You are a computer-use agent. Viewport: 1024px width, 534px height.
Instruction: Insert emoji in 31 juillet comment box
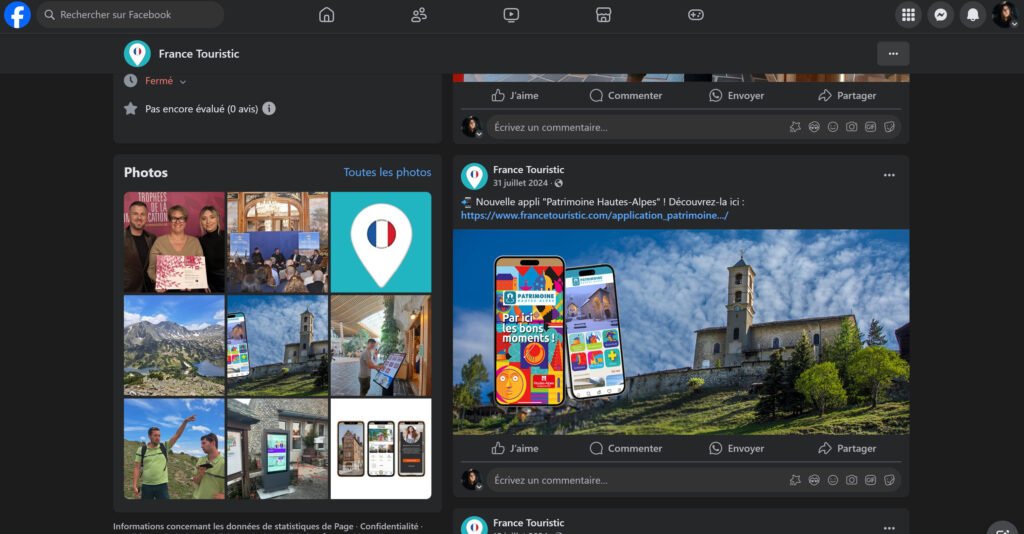point(833,480)
